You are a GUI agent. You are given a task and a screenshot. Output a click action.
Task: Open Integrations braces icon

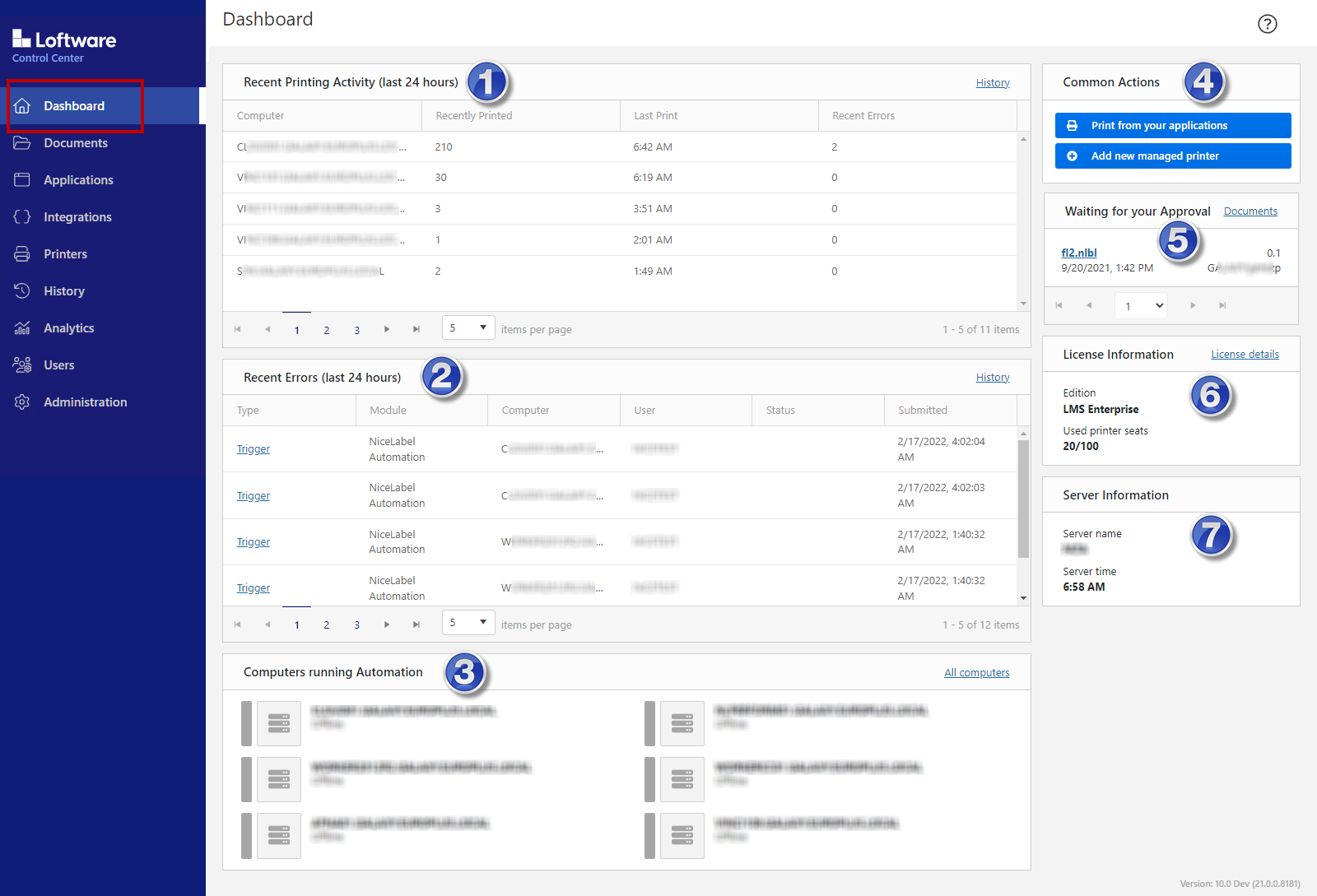[22, 217]
